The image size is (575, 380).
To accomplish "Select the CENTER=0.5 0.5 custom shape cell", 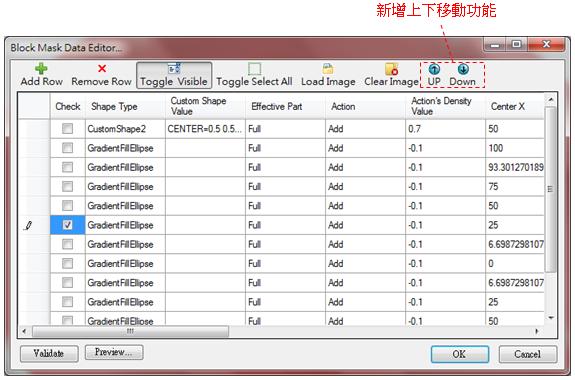I will click(x=205, y=129).
